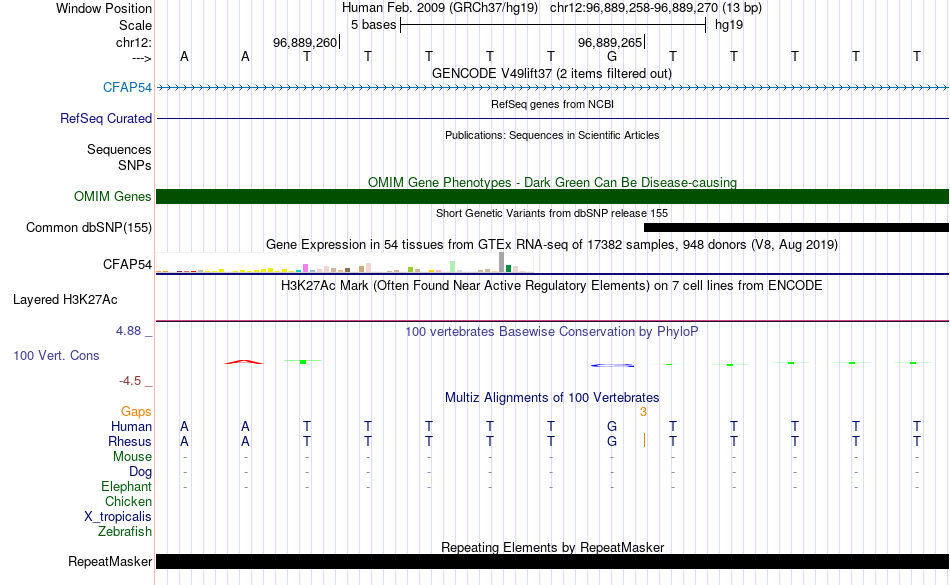Open the H3K27Ac Mark track title
The image size is (950, 585).
[x=551, y=285]
